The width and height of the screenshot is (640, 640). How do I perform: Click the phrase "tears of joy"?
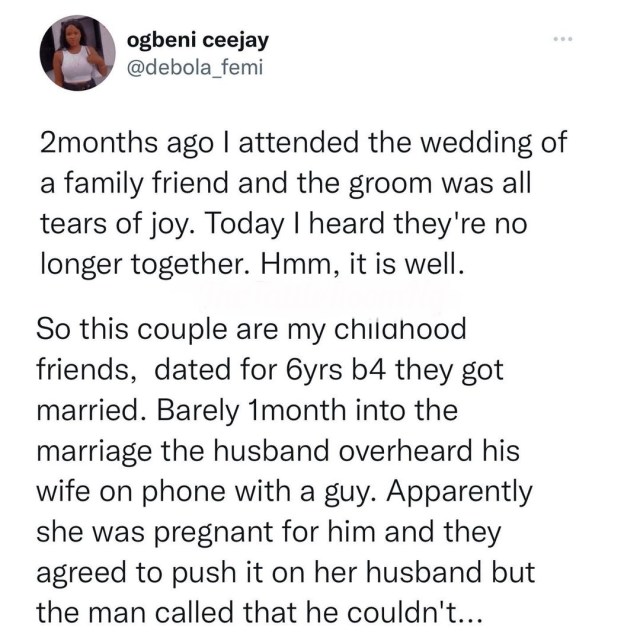(116, 225)
